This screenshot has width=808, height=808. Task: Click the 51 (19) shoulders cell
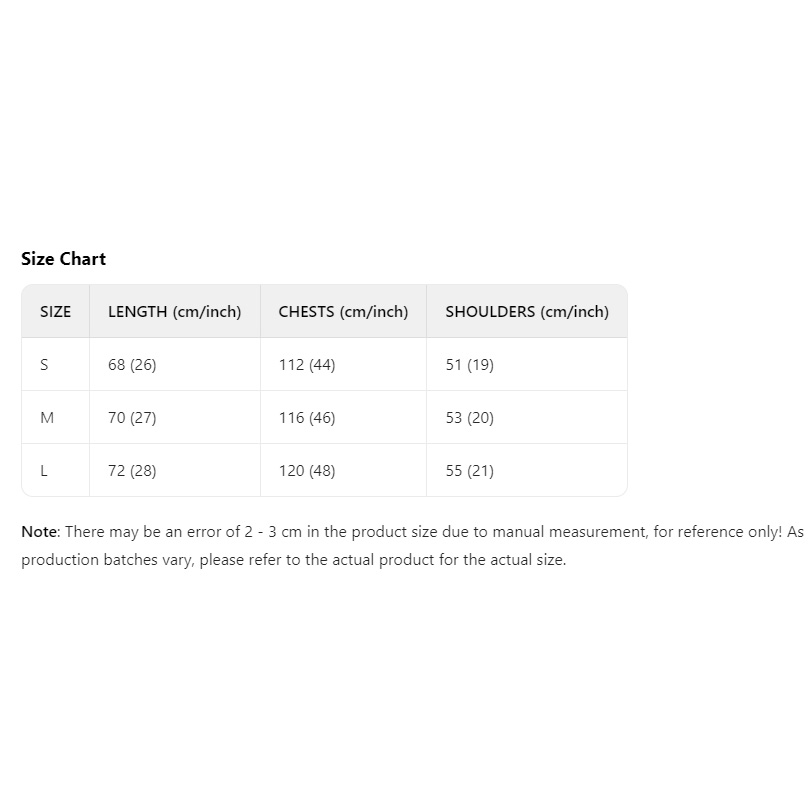tap(470, 365)
